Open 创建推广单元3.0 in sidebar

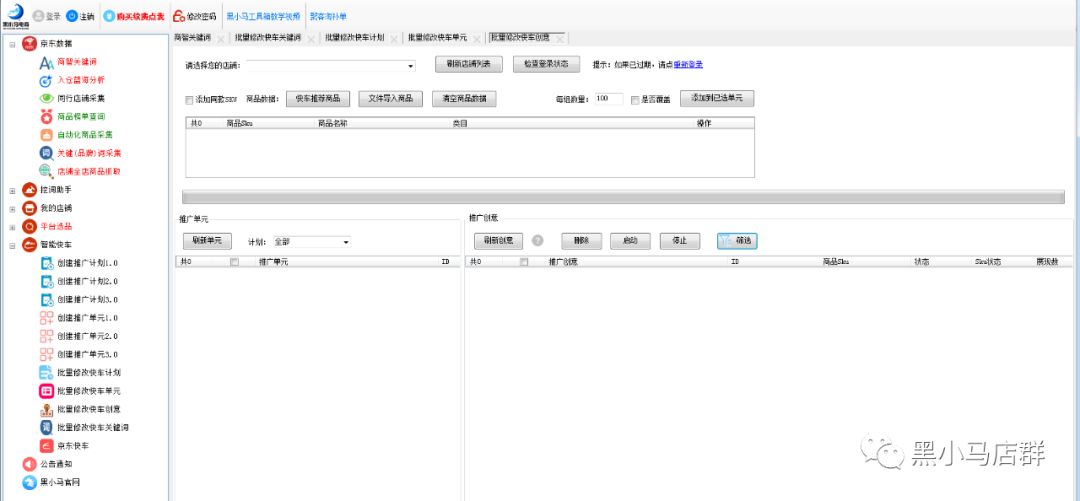click(87, 354)
